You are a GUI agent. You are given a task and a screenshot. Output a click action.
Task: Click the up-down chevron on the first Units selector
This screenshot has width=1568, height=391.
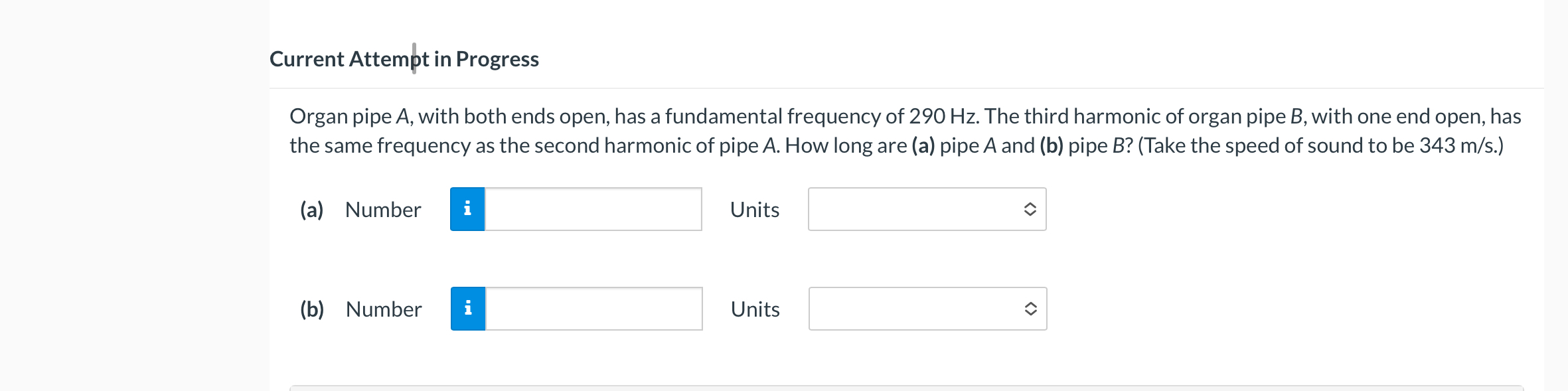1029,209
